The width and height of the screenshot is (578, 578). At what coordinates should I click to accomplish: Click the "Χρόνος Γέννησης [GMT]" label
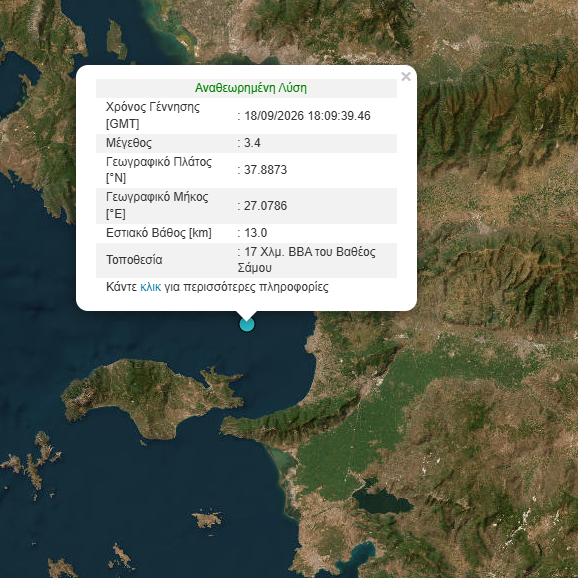click(153, 115)
